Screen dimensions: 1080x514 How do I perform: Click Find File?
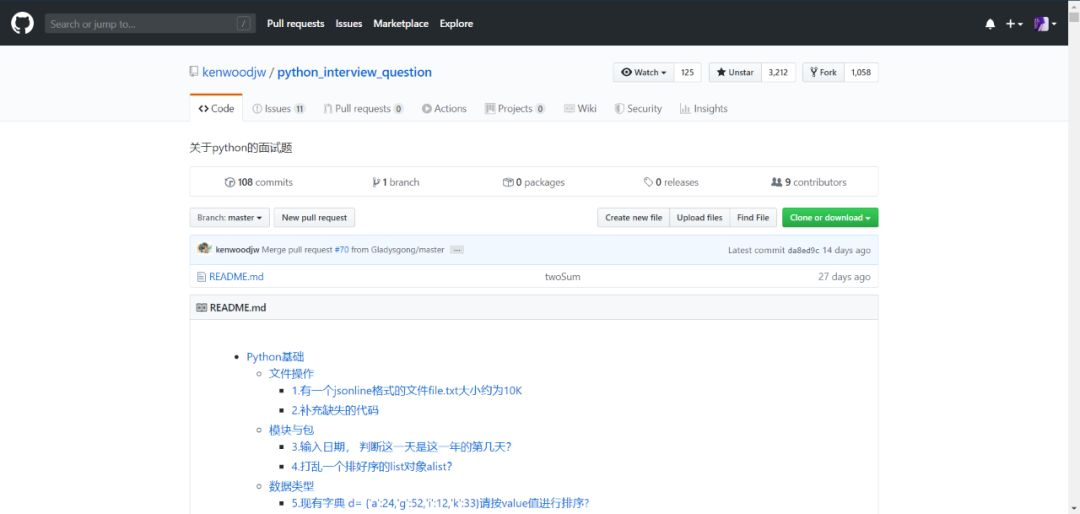click(753, 218)
